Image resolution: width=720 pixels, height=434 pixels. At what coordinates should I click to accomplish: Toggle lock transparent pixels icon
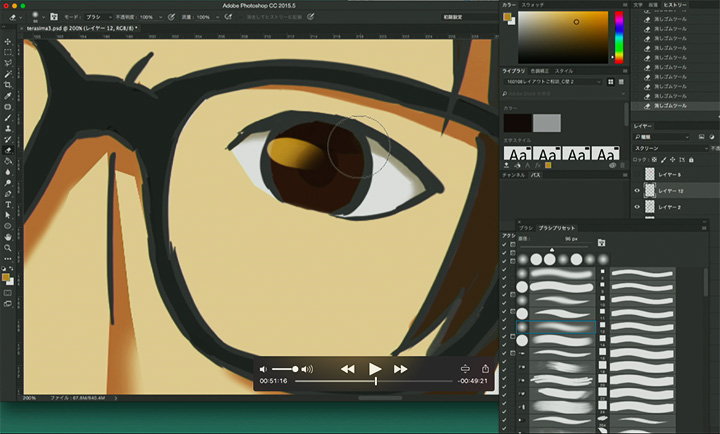coord(654,160)
